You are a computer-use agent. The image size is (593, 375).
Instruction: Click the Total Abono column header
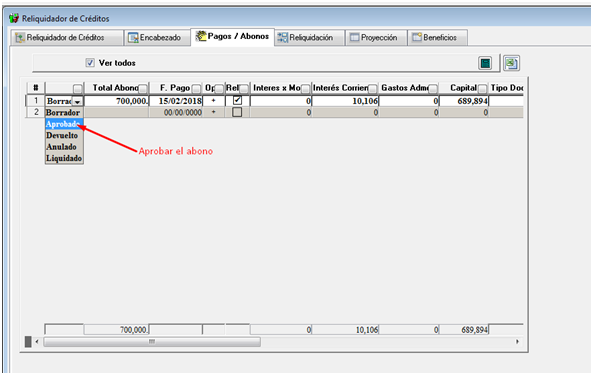pos(116,88)
